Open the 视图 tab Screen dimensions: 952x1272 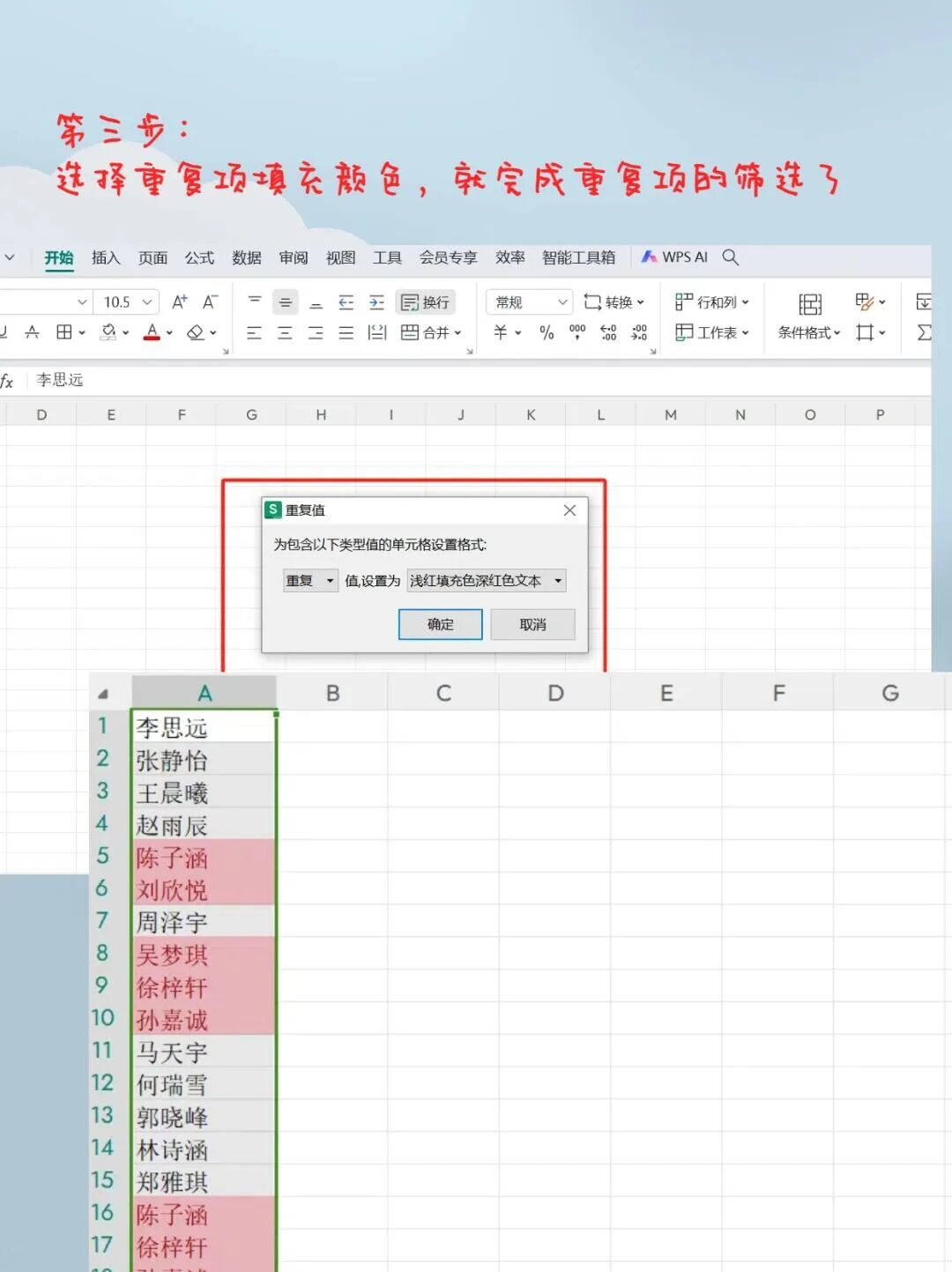click(340, 257)
